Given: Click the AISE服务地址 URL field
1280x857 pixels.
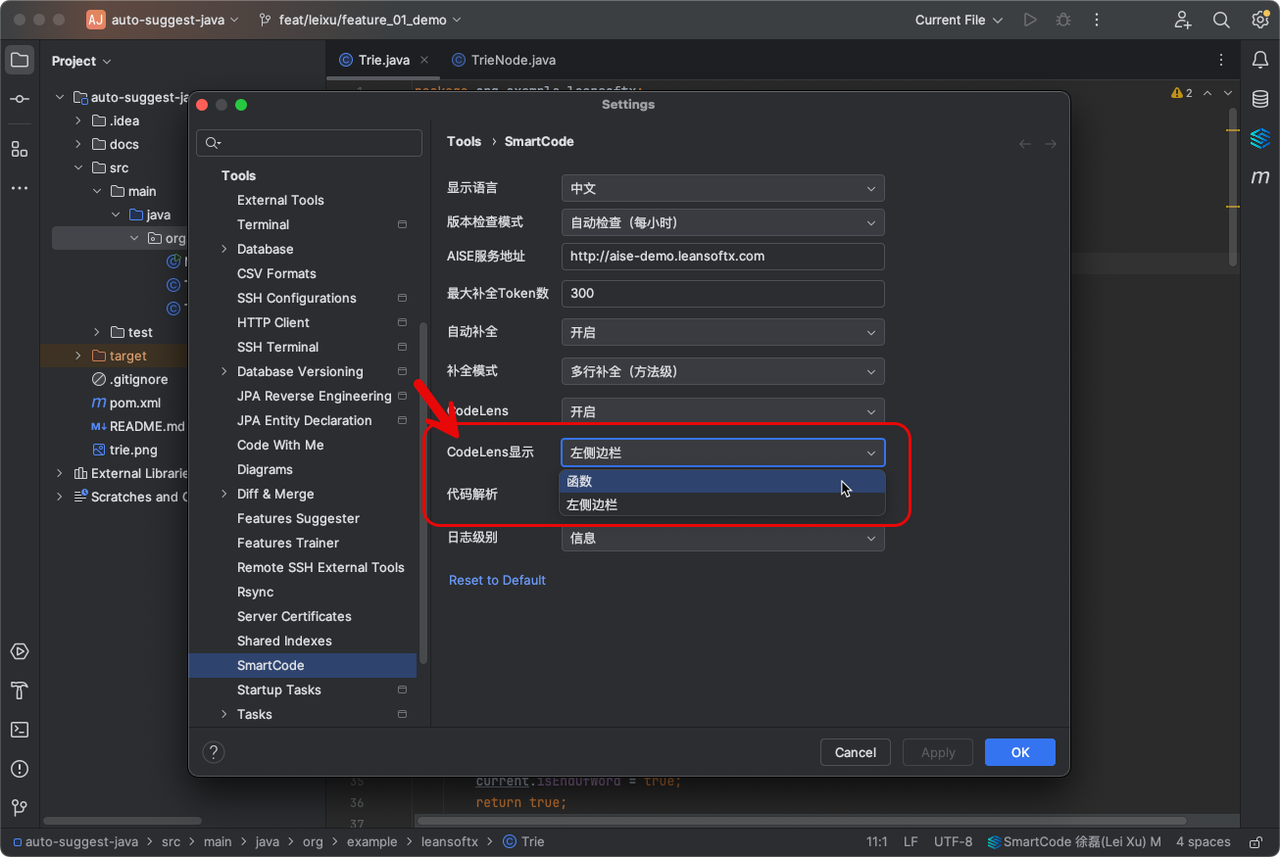Looking at the screenshot, I should click(x=723, y=256).
